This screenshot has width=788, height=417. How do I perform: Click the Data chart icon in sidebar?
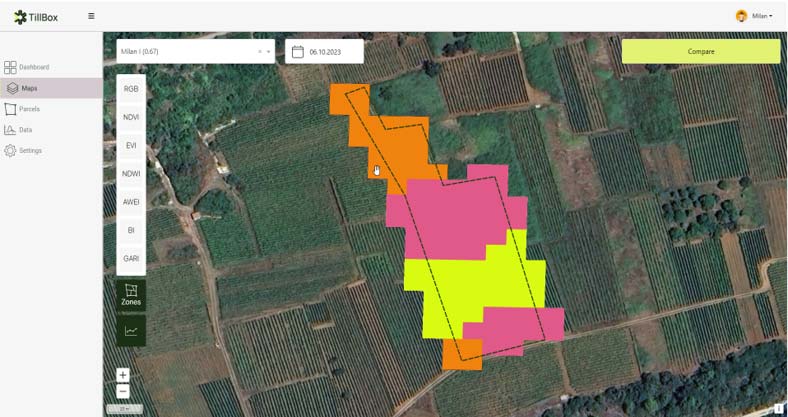click(x=10, y=130)
